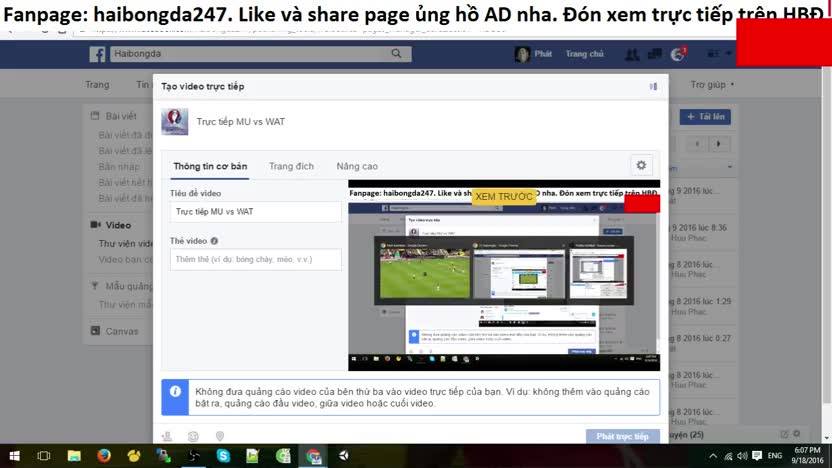Click the previous page arrow button

click(698, 144)
